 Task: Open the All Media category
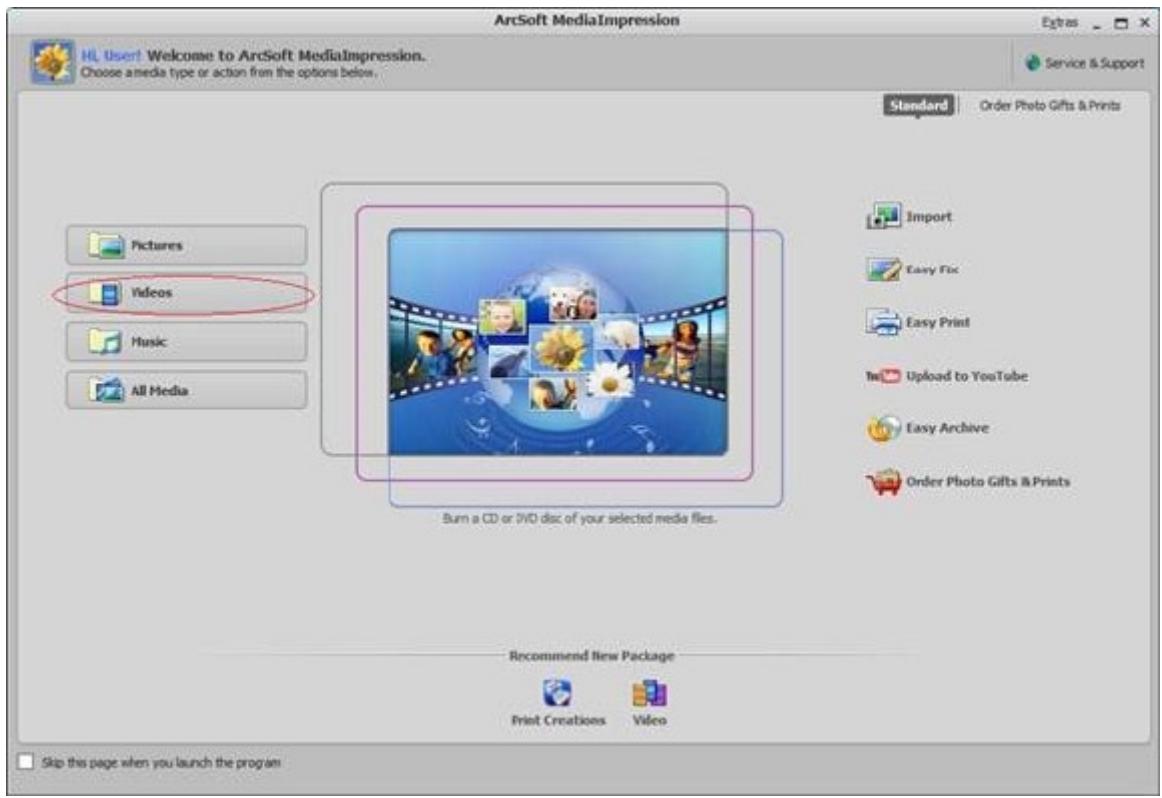coord(186,390)
